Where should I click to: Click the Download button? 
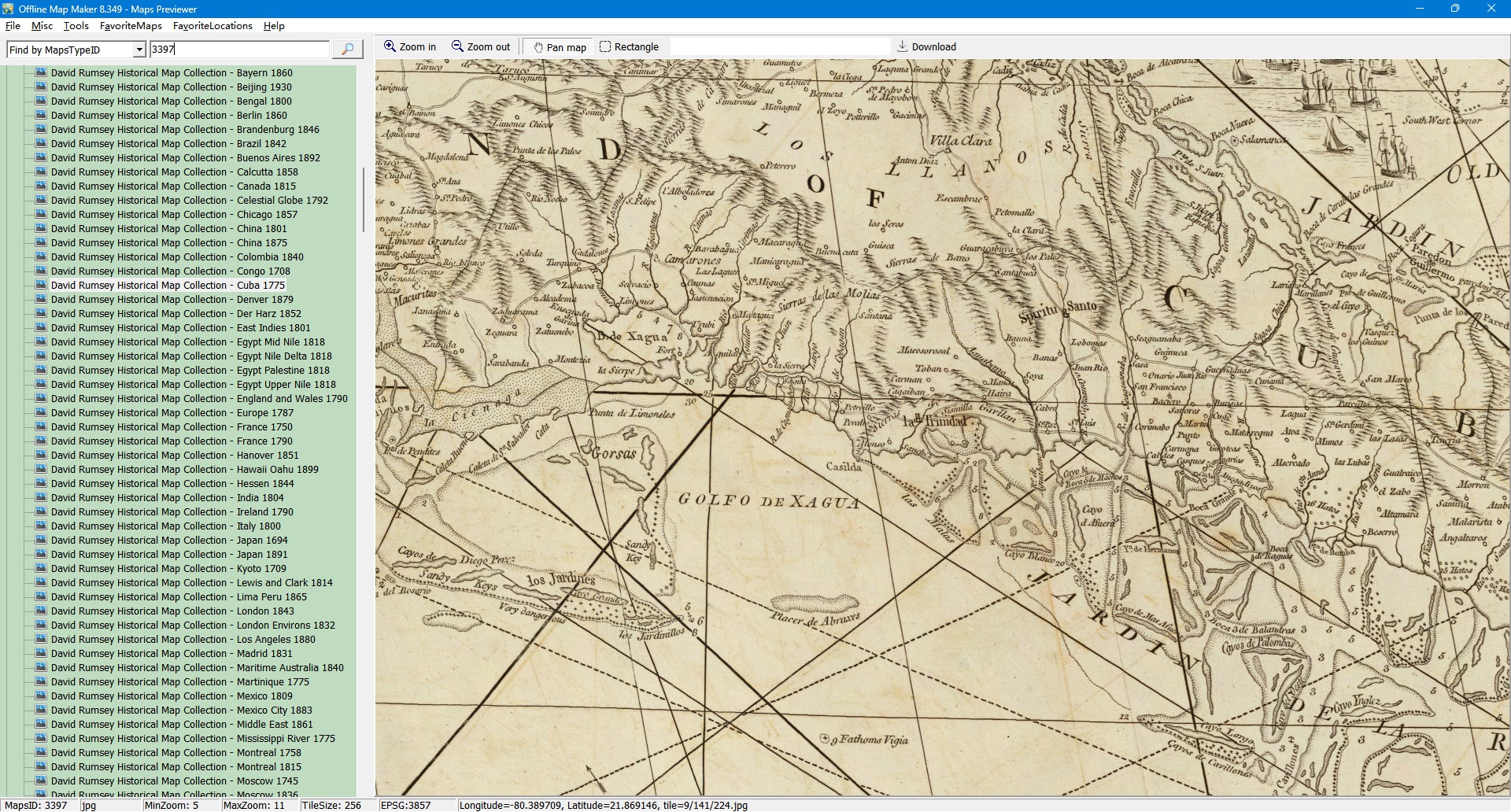point(926,47)
